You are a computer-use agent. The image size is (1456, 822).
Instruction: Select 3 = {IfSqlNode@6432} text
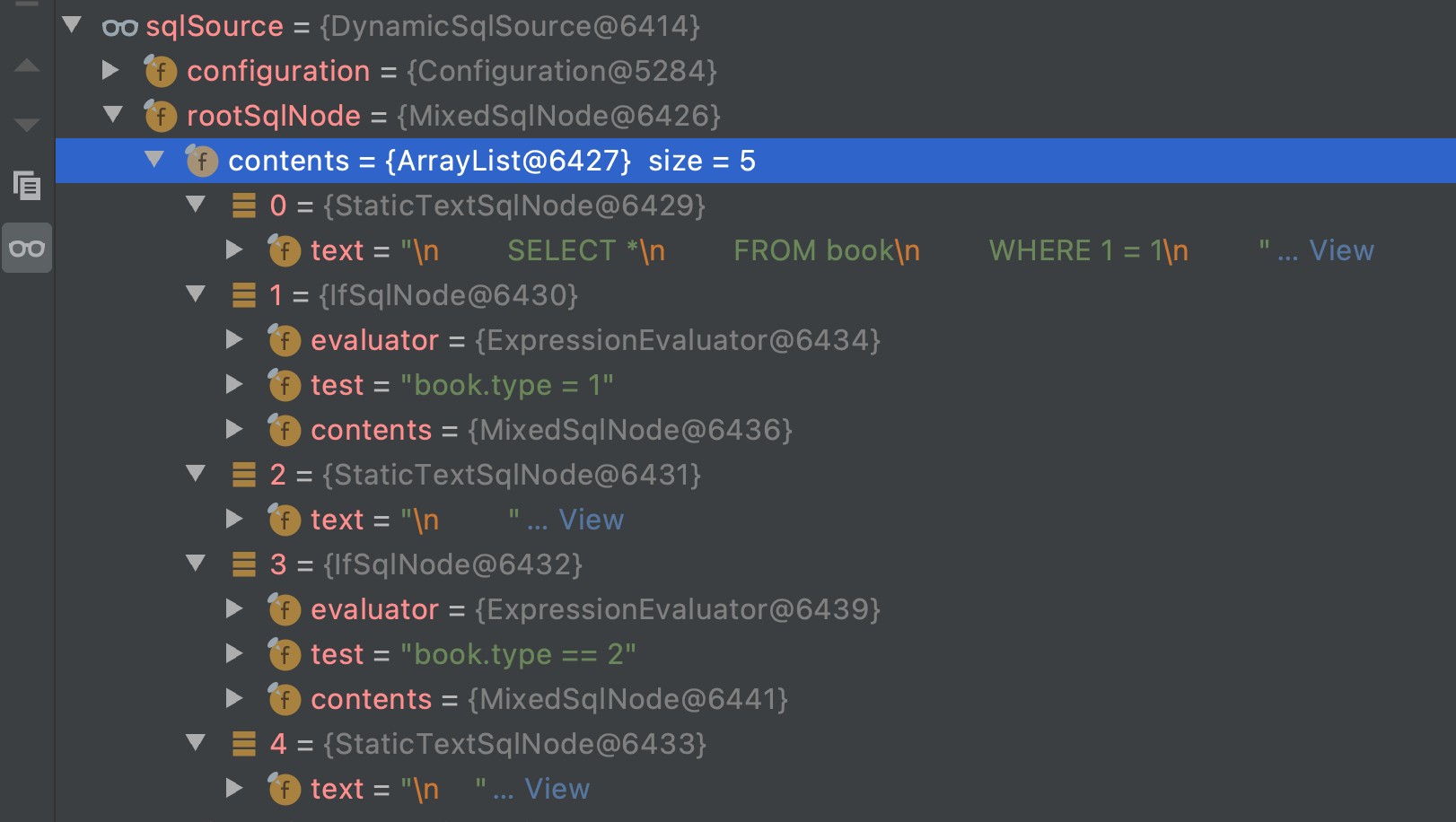(x=426, y=564)
